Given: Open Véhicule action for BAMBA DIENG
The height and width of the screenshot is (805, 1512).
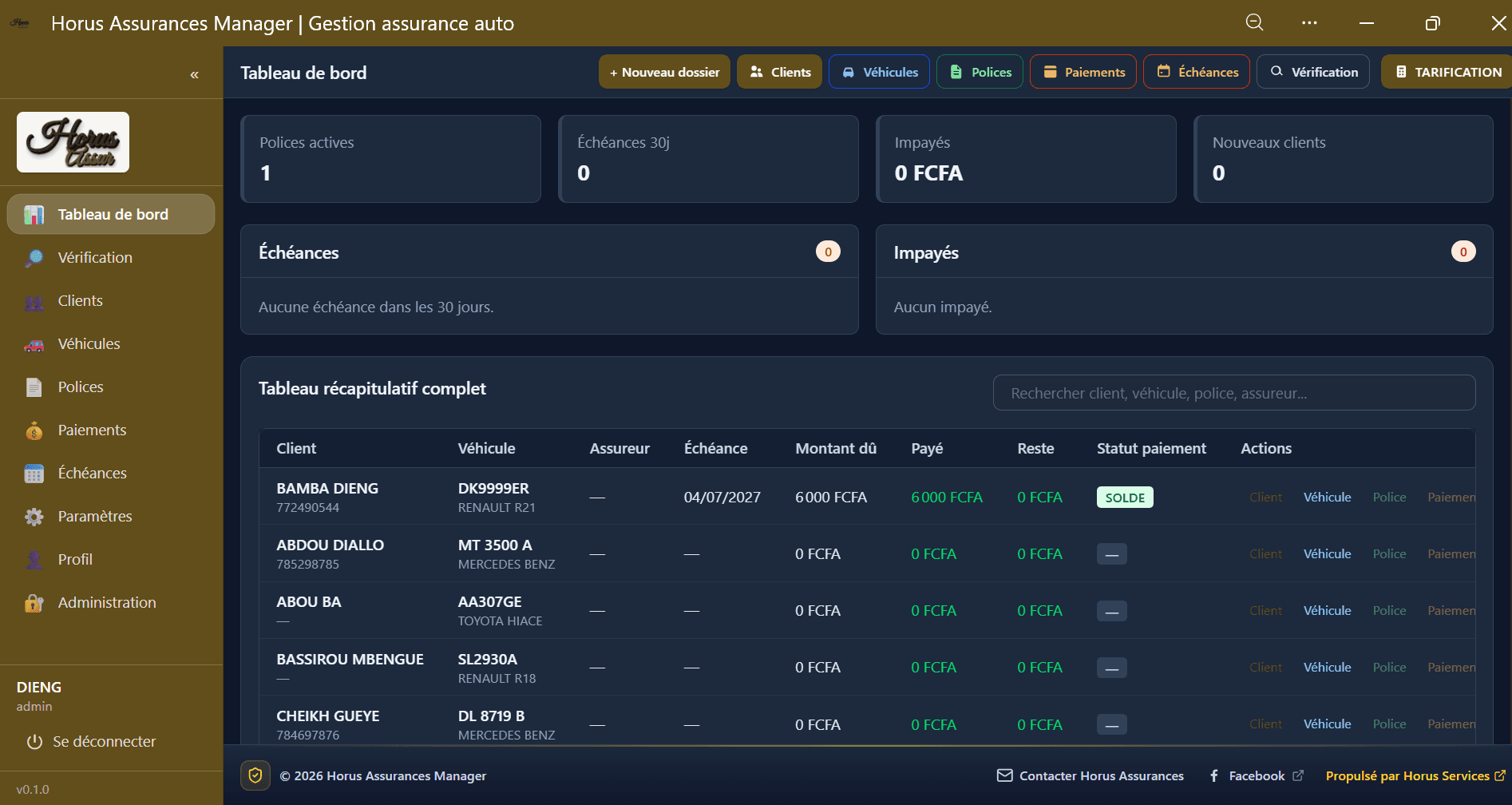Looking at the screenshot, I should [x=1328, y=497].
